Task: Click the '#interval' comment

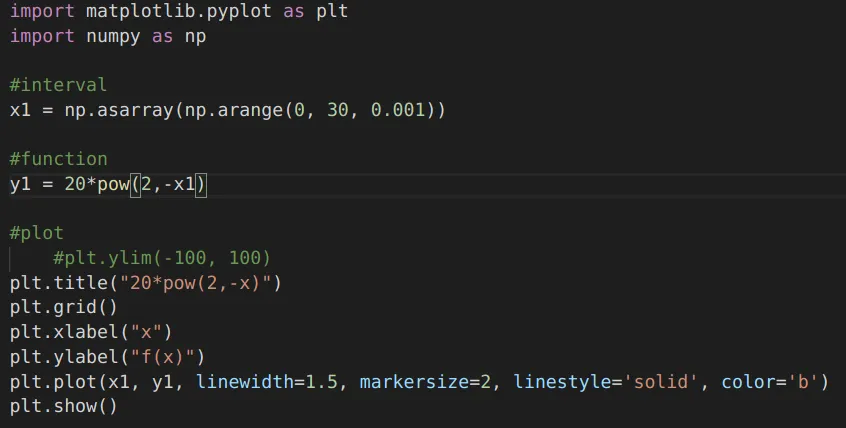Action: [58, 85]
